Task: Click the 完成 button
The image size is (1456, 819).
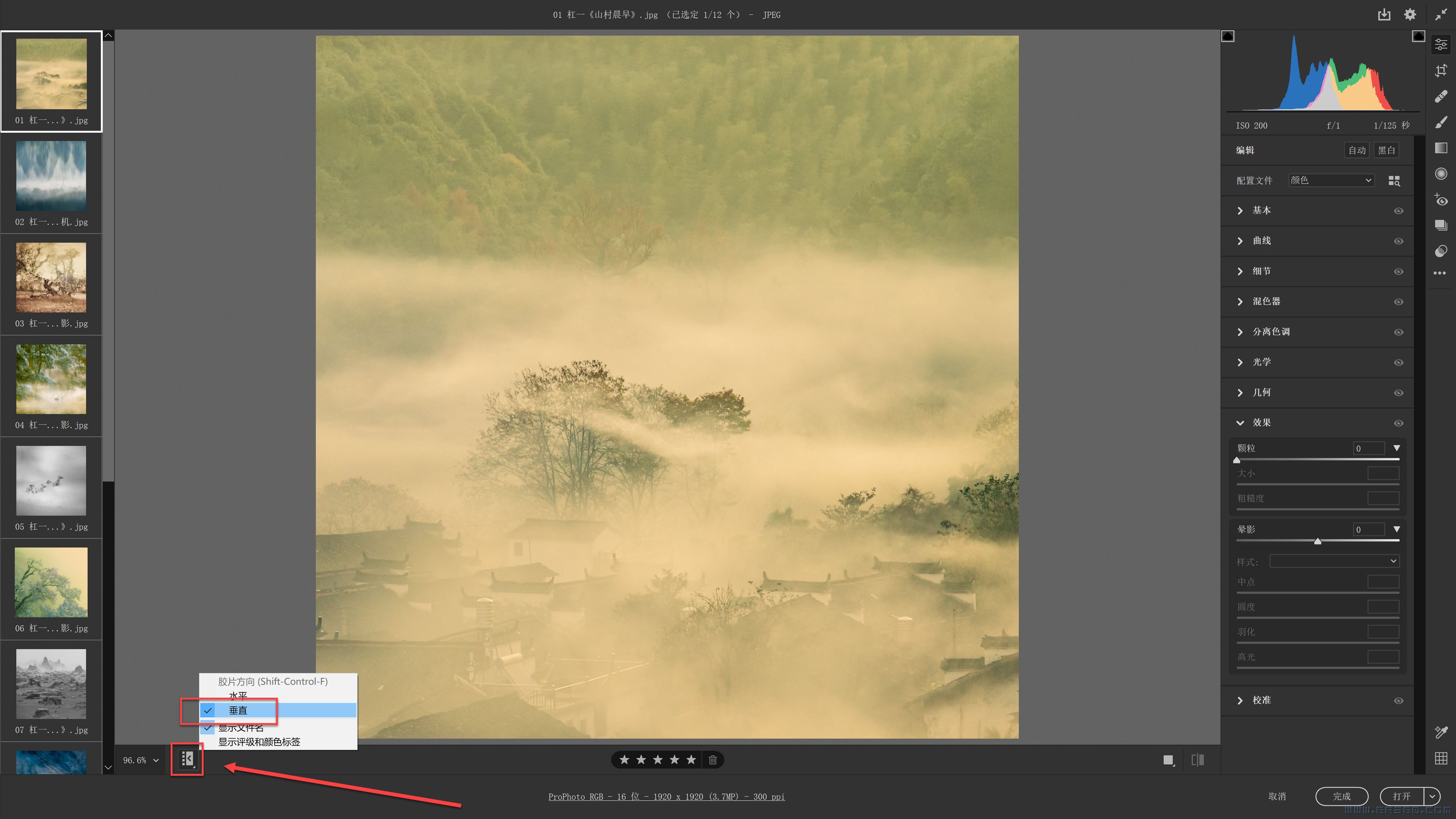Action: coord(1341,796)
